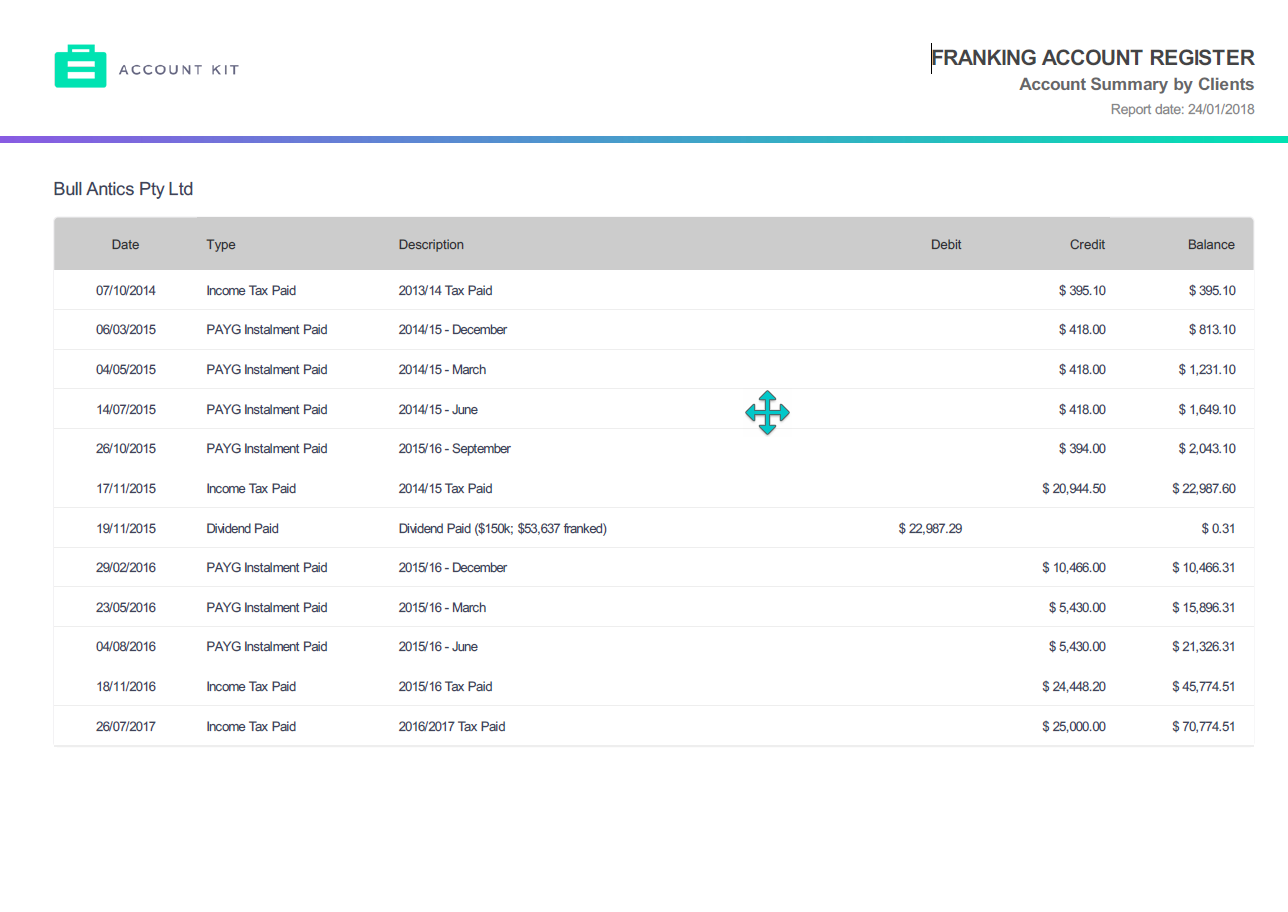1288x912 pixels.
Task: Click the downward arrow of the move handle
Action: tap(767, 427)
